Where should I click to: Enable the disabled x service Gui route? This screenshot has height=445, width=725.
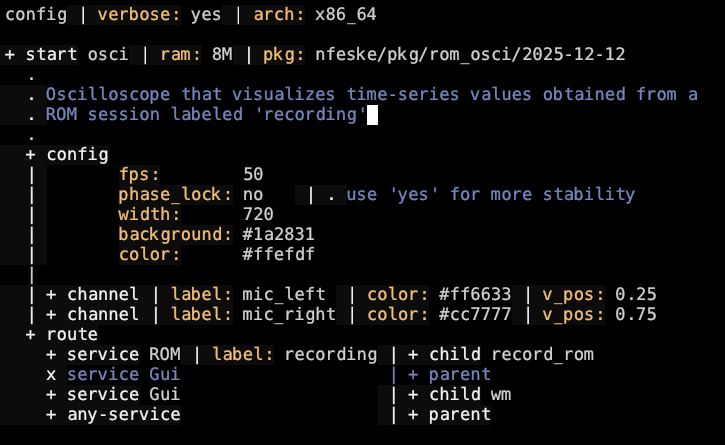51,374
